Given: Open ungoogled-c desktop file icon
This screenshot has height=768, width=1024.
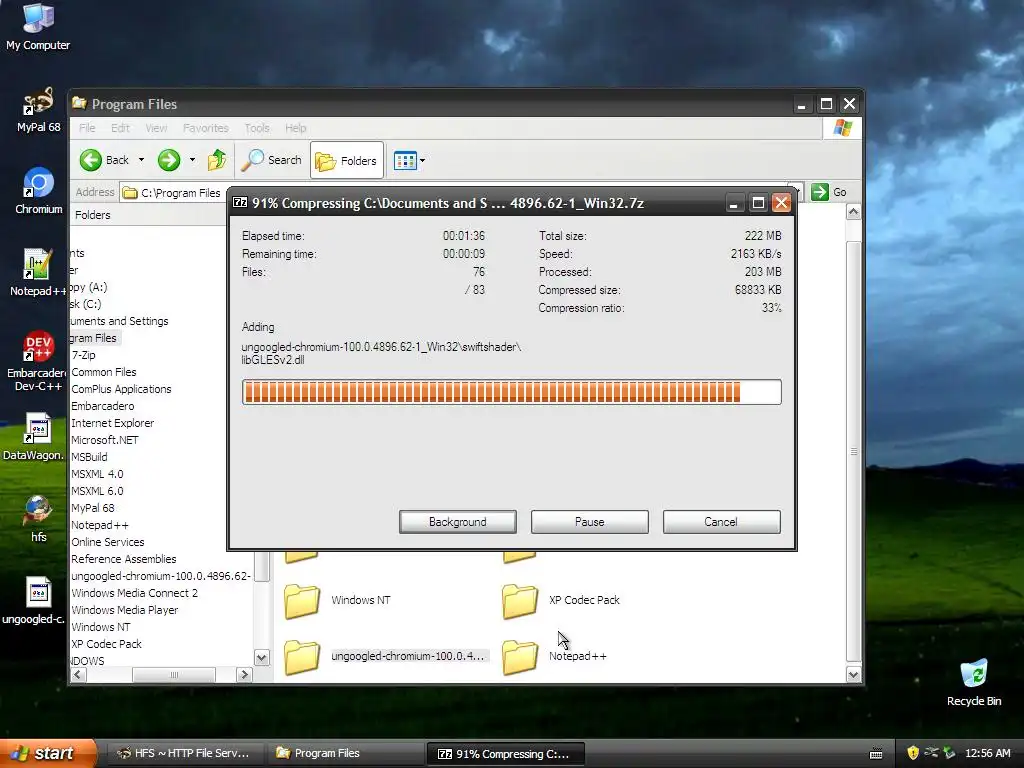Looking at the screenshot, I should pyautogui.click(x=37, y=601).
